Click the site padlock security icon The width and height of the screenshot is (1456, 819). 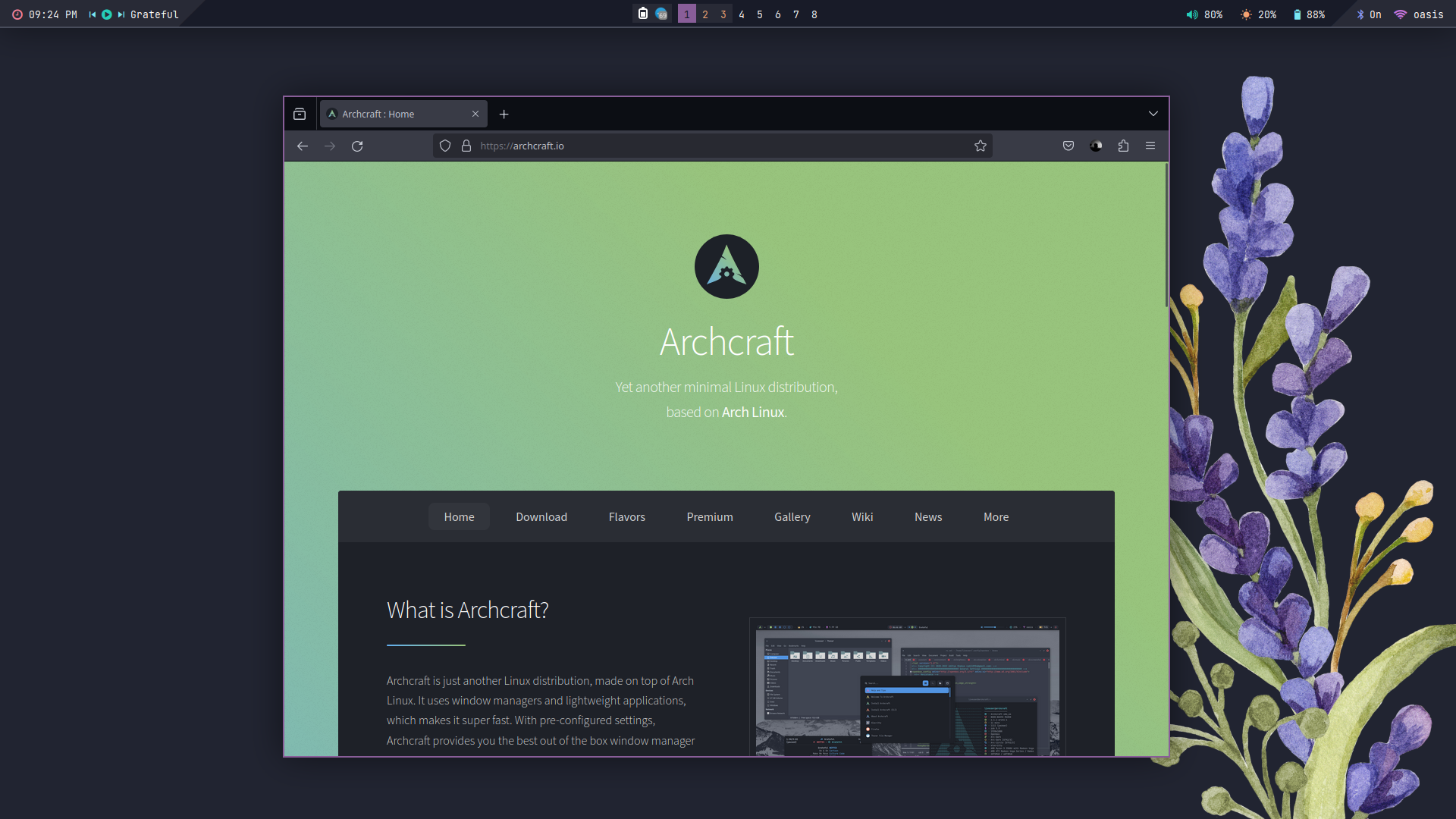[x=466, y=146]
